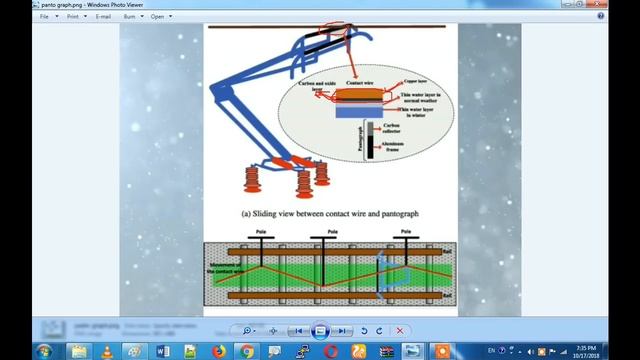Rotate the image counterclockwise

click(364, 331)
